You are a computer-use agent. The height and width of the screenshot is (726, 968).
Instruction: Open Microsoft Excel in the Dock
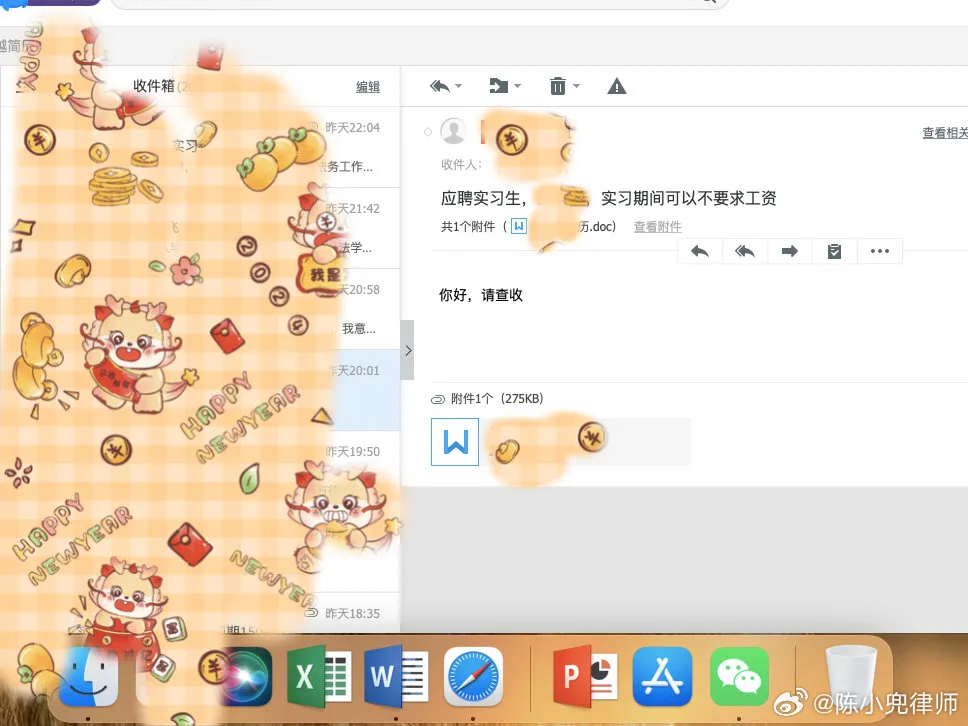(x=319, y=677)
